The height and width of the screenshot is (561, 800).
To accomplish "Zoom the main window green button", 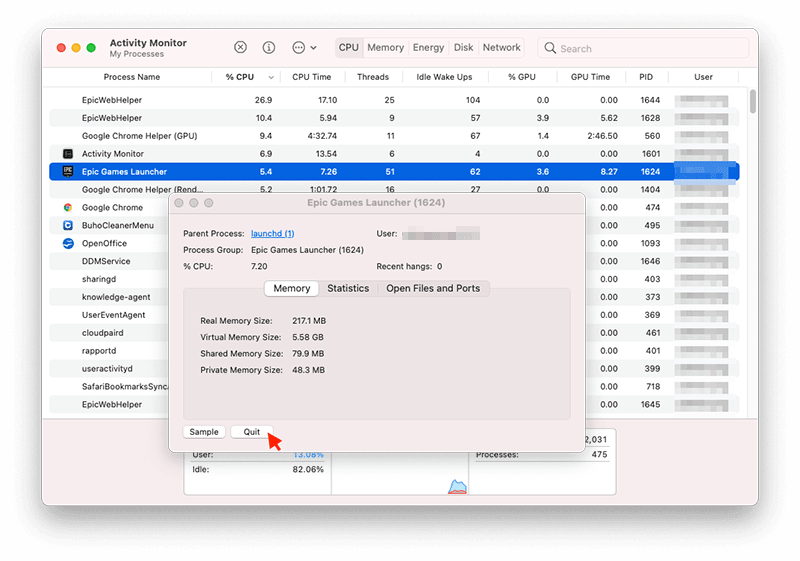I will click(91, 47).
